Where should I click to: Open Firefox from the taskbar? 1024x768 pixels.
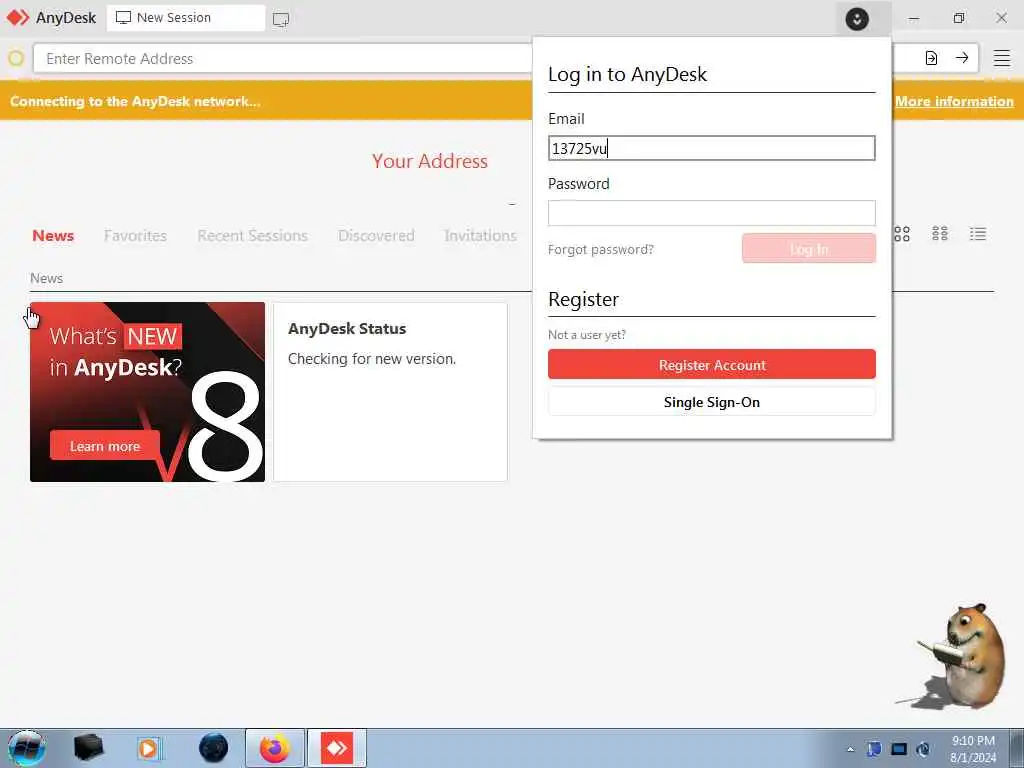(x=275, y=748)
